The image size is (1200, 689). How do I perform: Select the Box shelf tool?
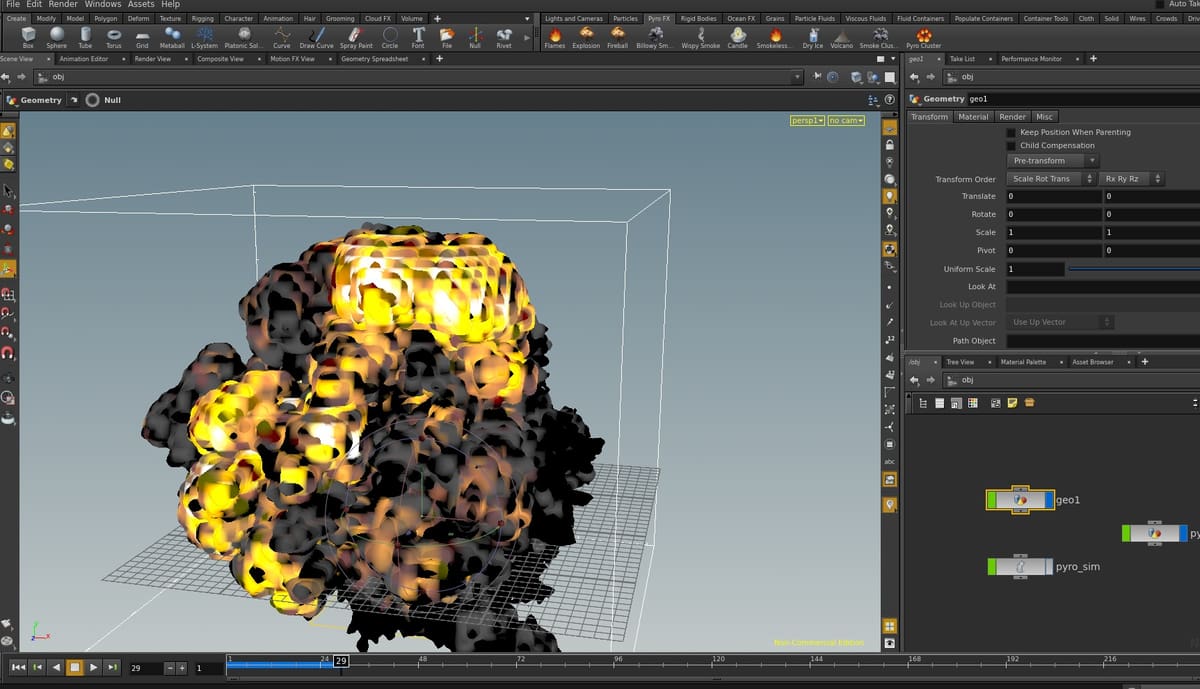click(x=28, y=38)
